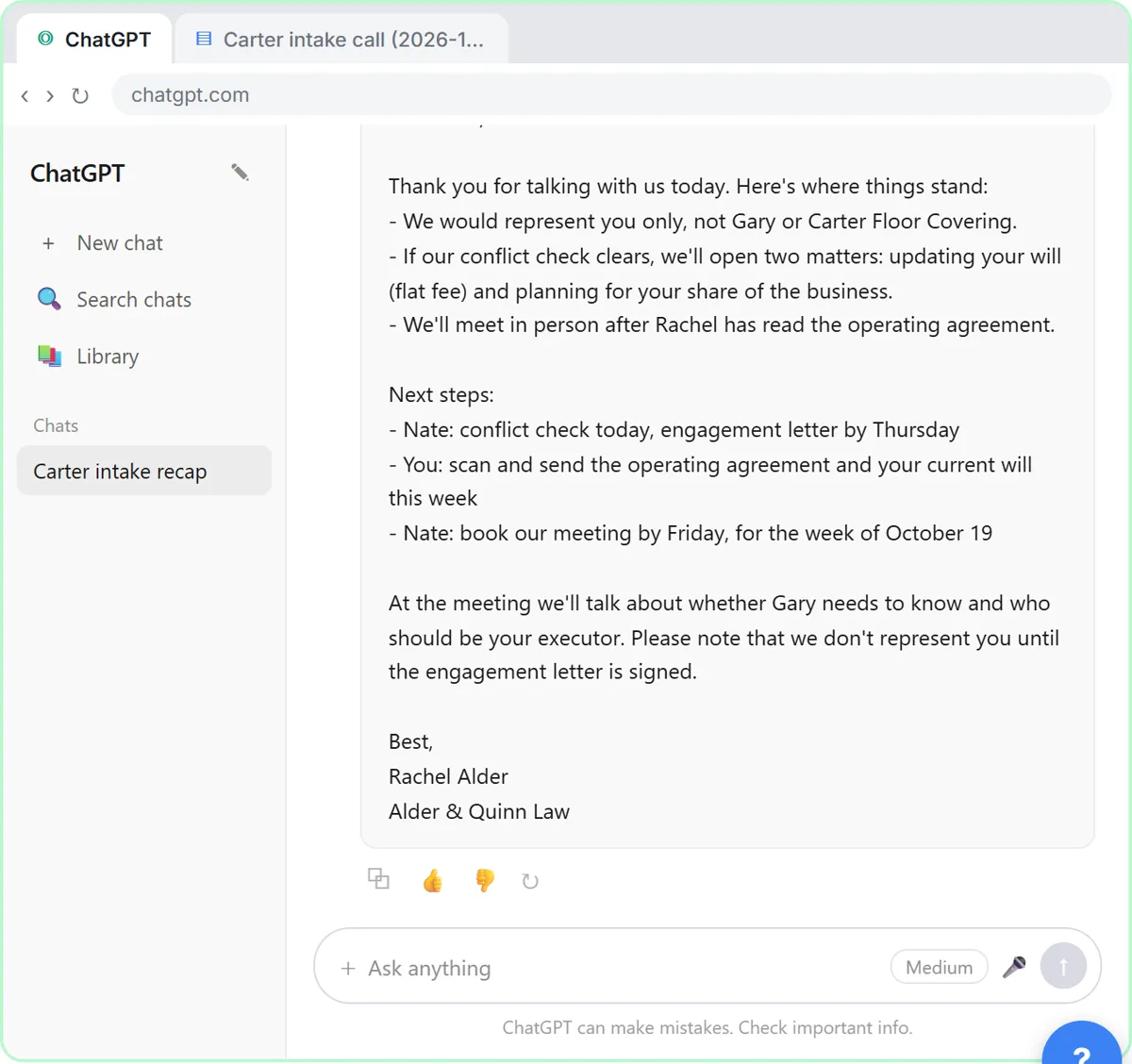Click the line "Next steps:"
Image resolution: width=1132 pixels, height=1064 pixels.
[x=441, y=395]
